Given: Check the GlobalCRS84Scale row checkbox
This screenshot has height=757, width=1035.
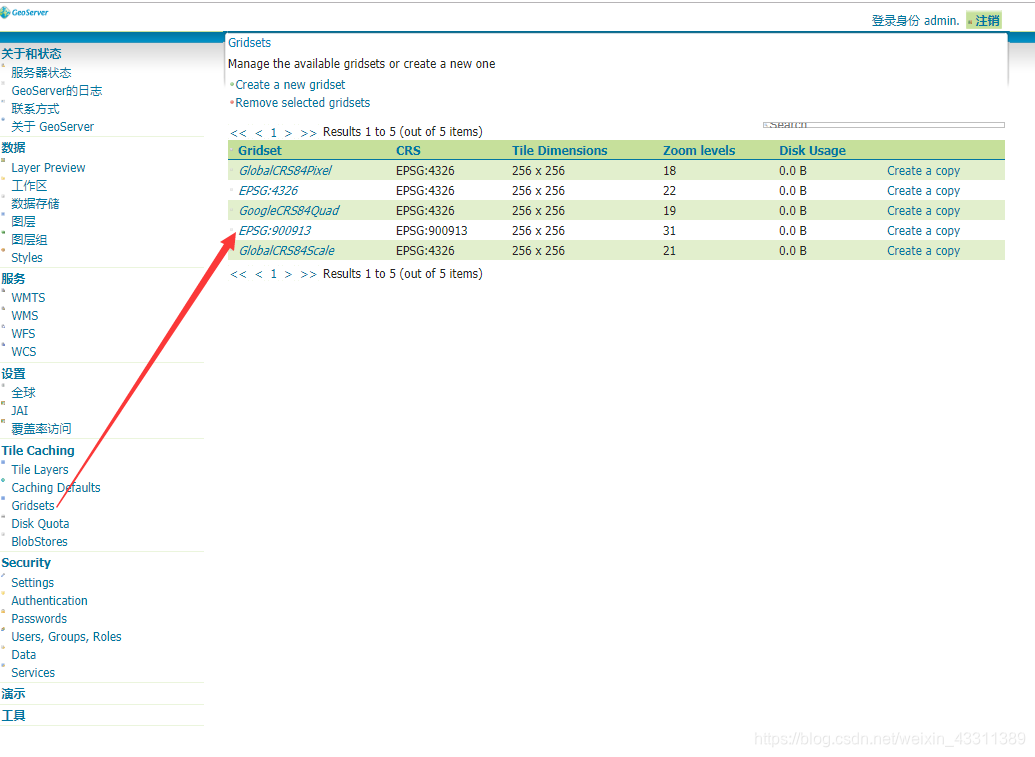Looking at the screenshot, I should tap(232, 250).
